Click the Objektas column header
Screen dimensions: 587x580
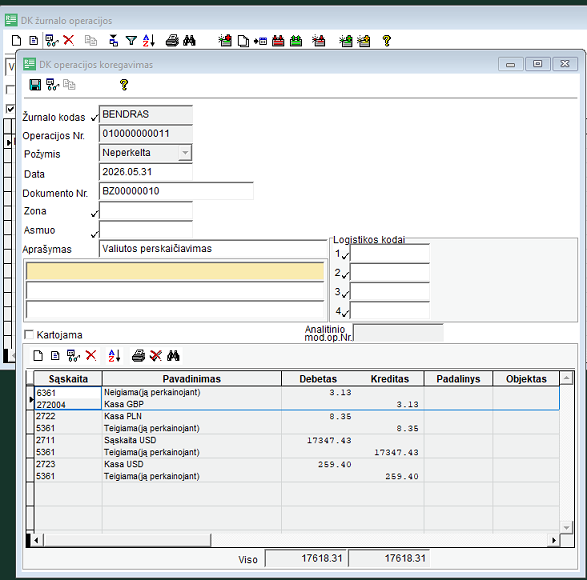click(x=526, y=379)
